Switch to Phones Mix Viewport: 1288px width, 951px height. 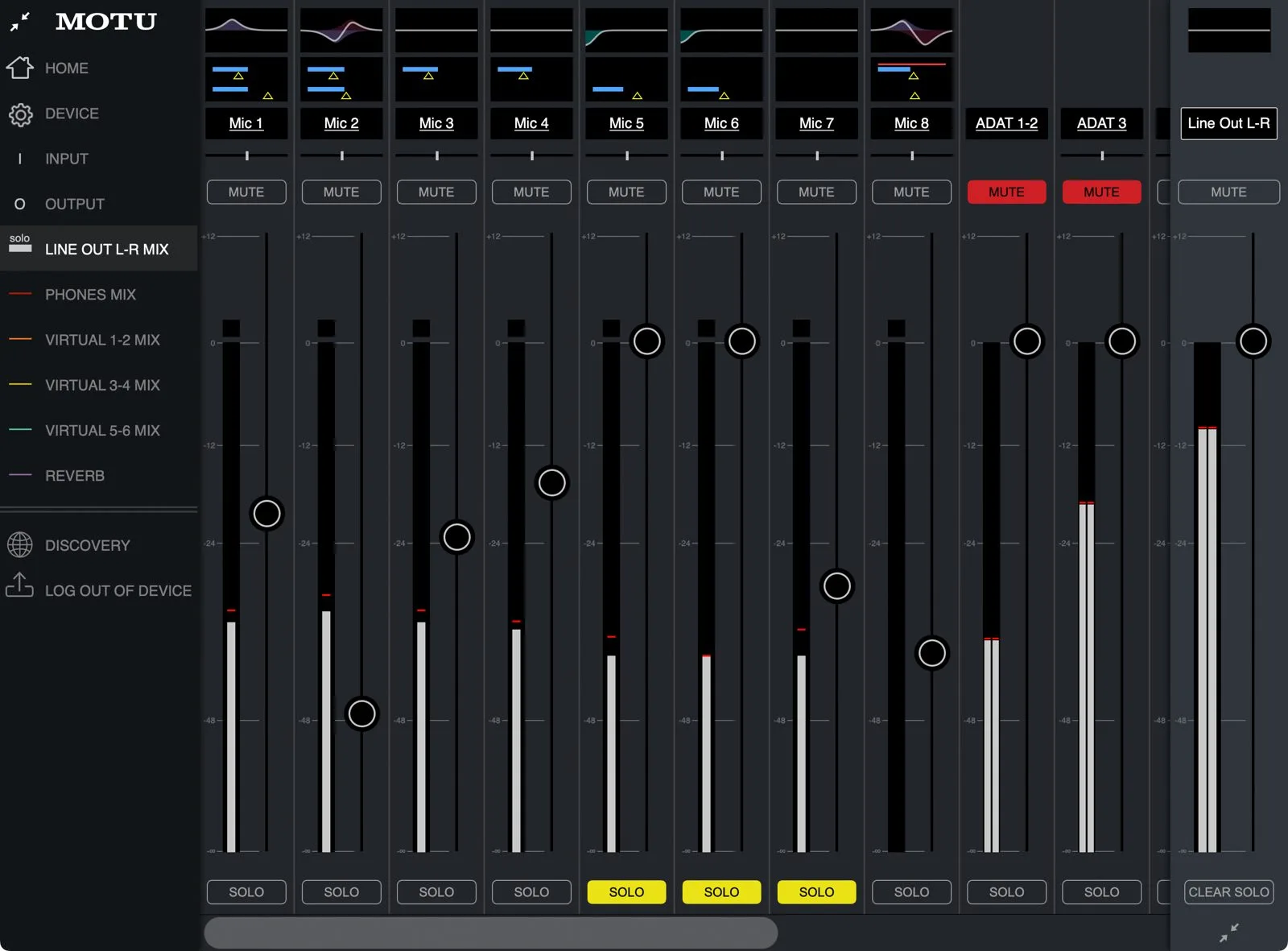pyautogui.click(x=98, y=295)
